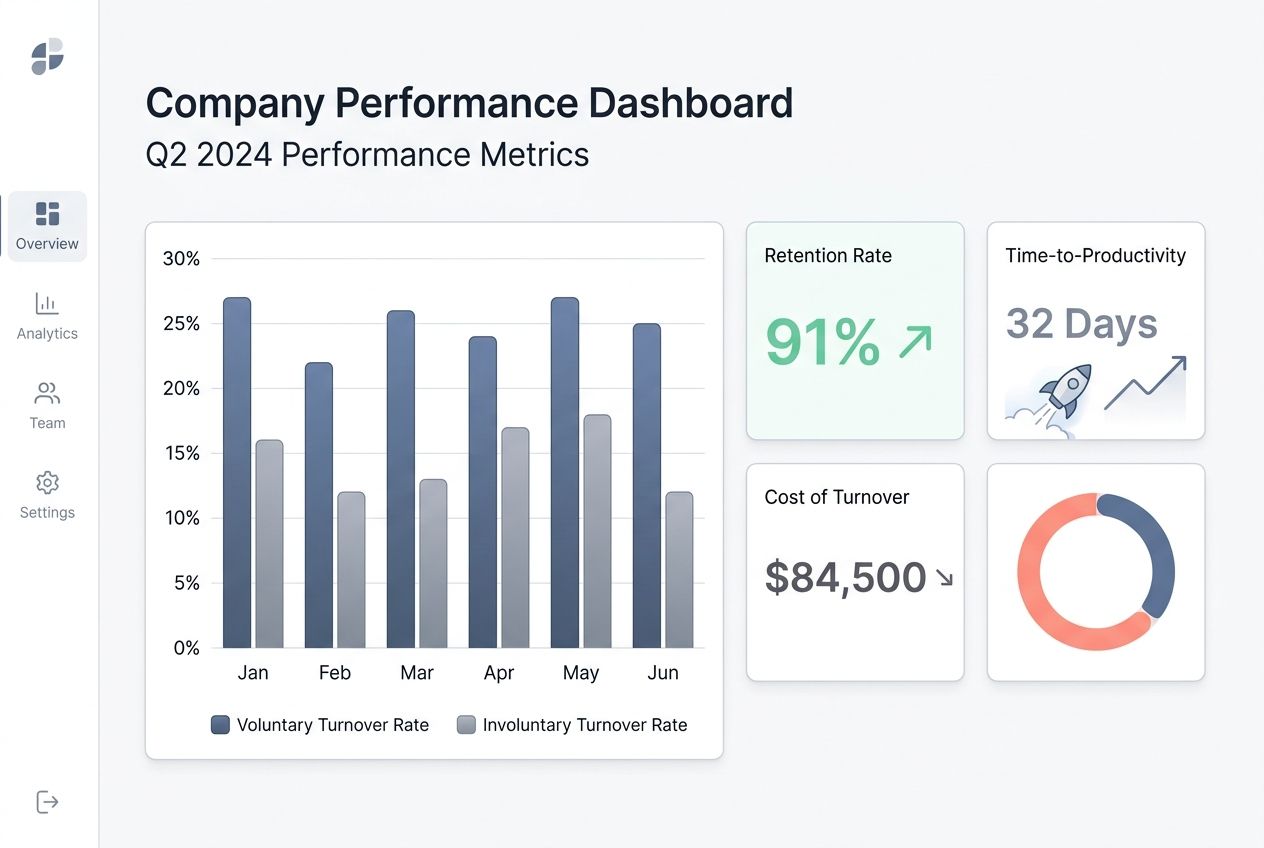Expand the Cost of Turnover card
This screenshot has width=1264, height=848.
point(854,571)
